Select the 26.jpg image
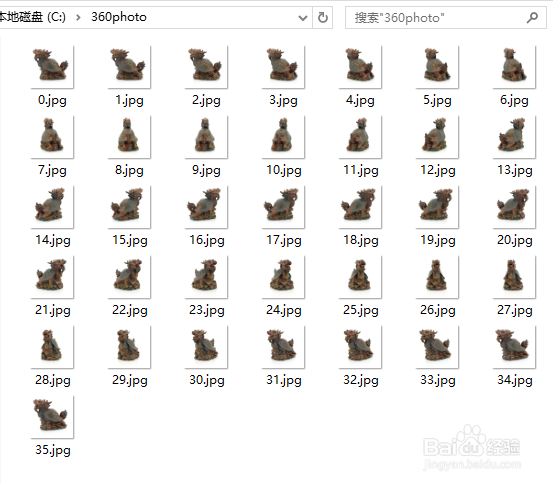553x484 pixels. pos(437,277)
